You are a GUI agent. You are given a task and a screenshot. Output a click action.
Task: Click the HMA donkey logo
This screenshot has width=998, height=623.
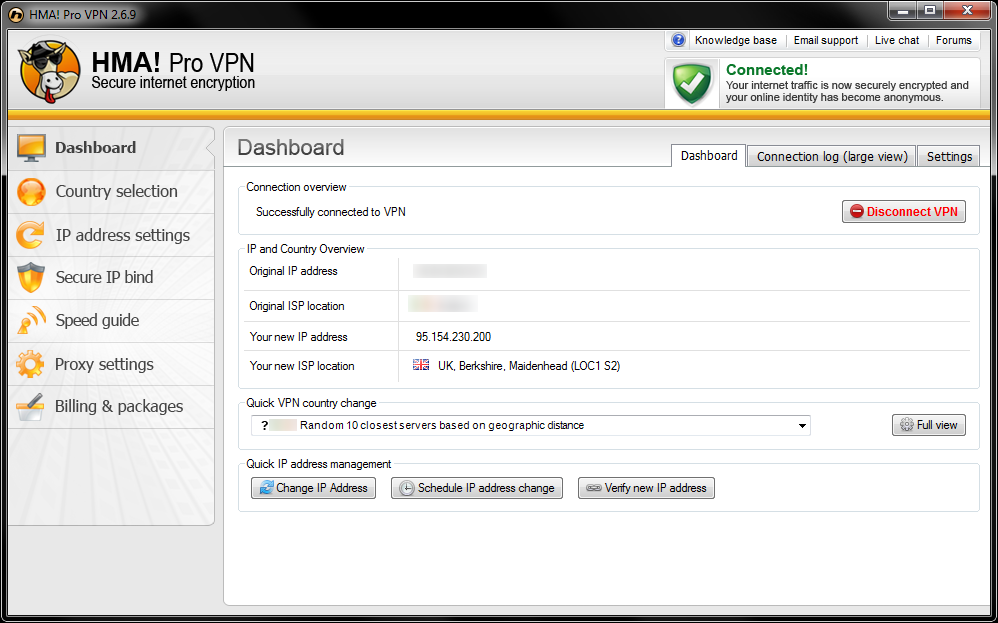click(x=49, y=70)
